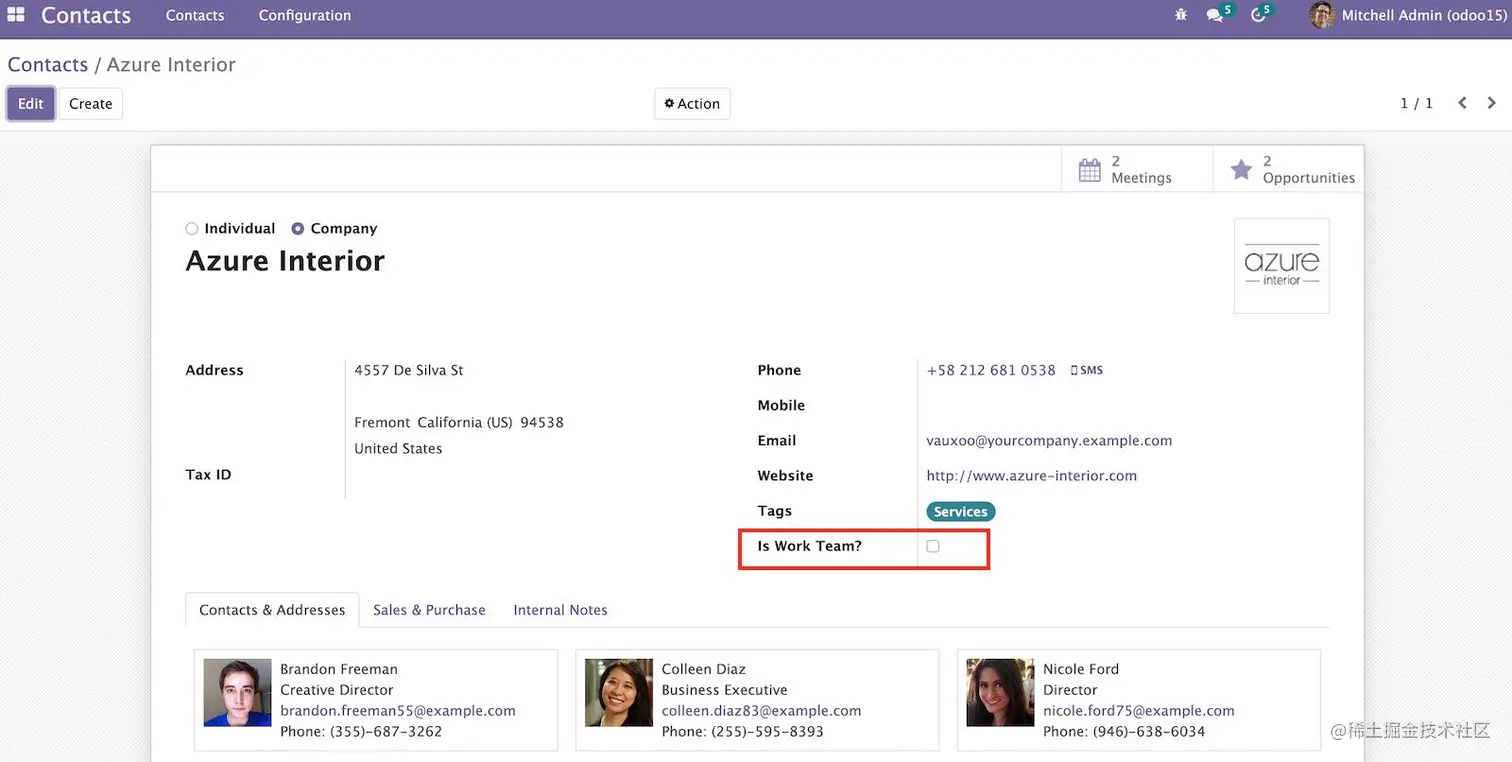Switch to Contacts & Addresses tab

[x=272, y=610]
